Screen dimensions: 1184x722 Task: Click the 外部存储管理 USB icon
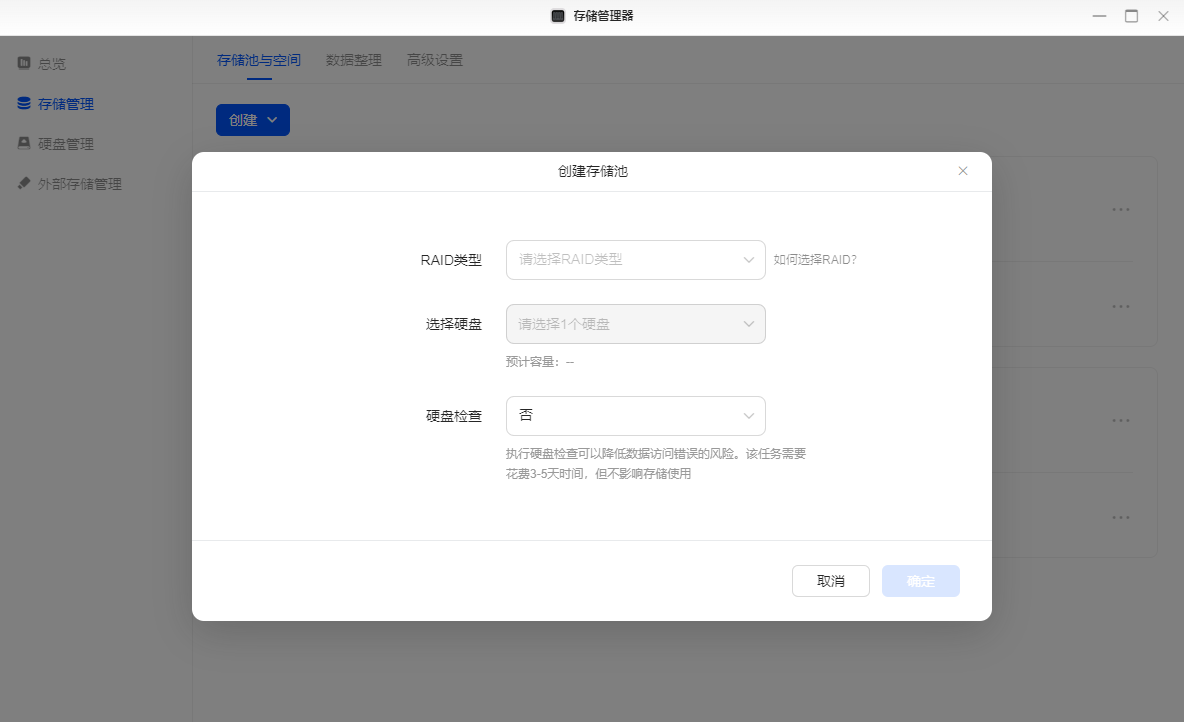(24, 183)
